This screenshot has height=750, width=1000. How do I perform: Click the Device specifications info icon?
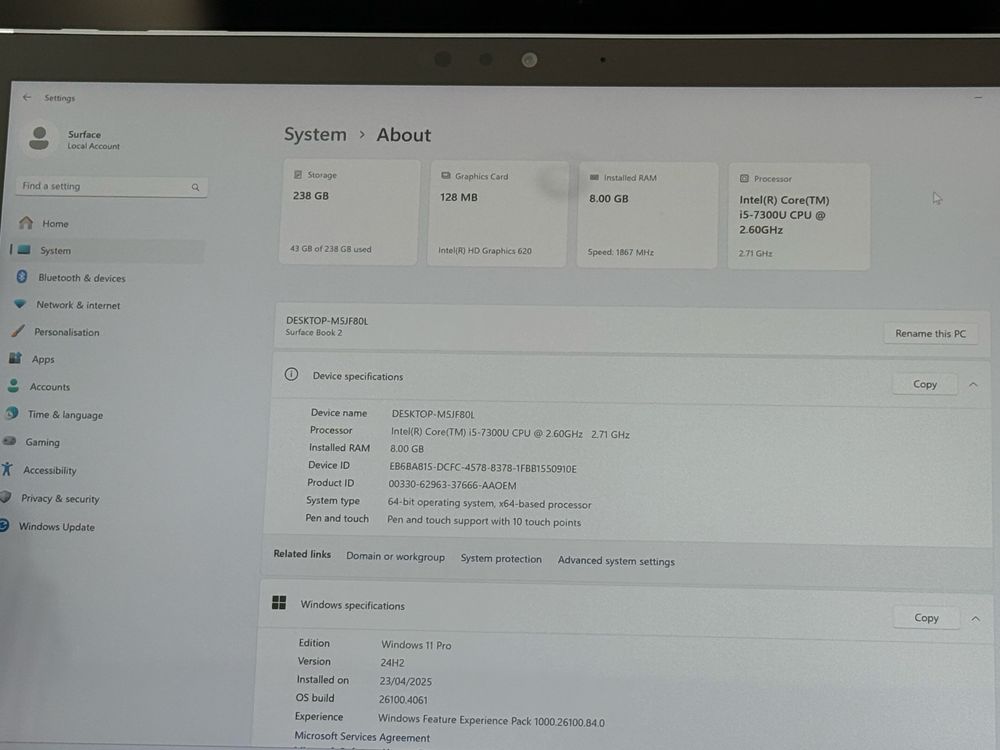(291, 374)
